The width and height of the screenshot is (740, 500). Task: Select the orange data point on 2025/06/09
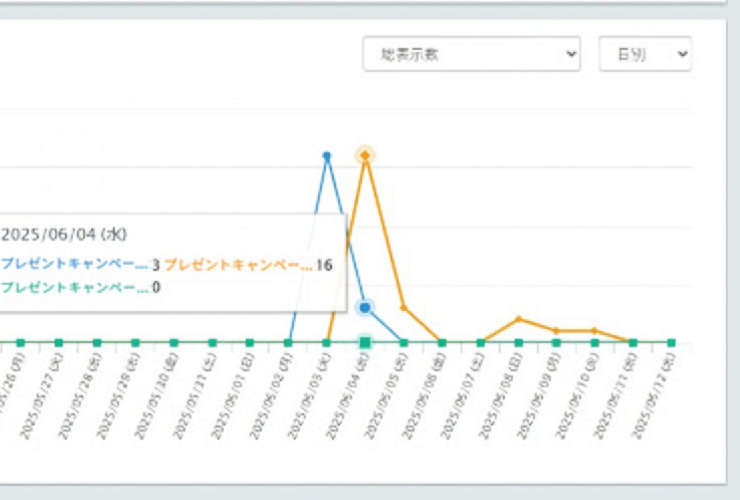[557, 331]
